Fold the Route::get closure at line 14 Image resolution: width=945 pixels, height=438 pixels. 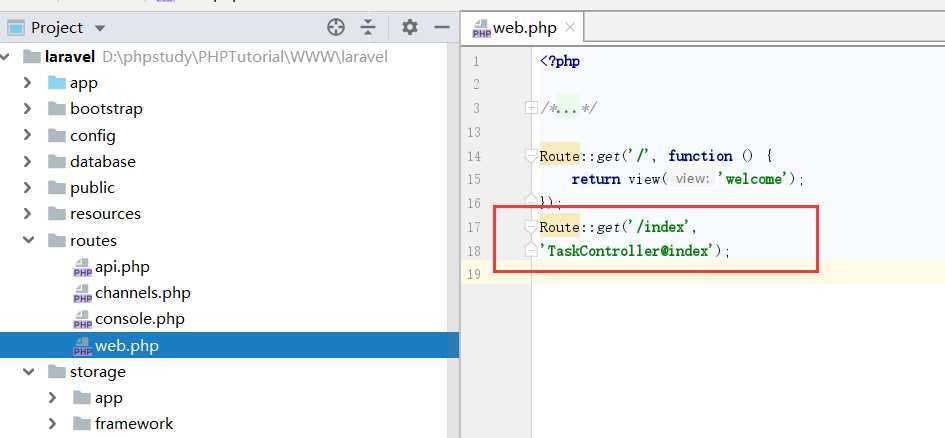[x=531, y=155]
